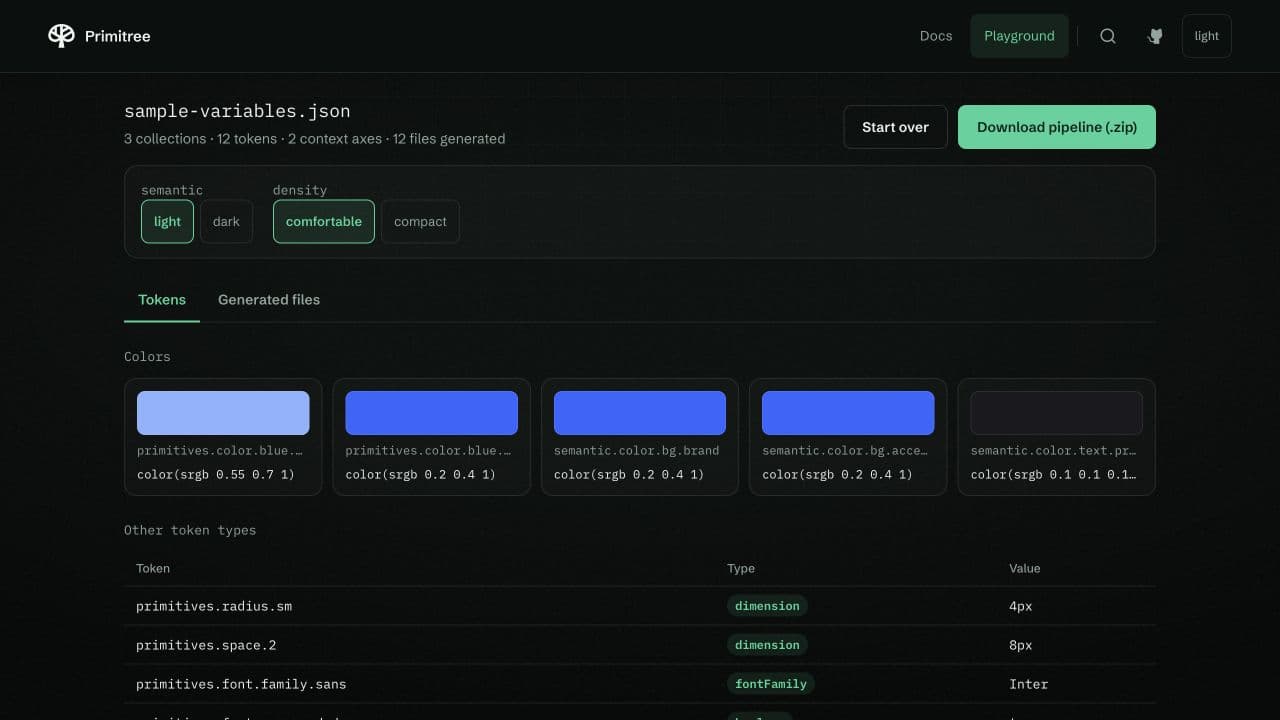Go to the Playground nav item
The width and height of the screenshot is (1280, 720).
(x=1019, y=36)
